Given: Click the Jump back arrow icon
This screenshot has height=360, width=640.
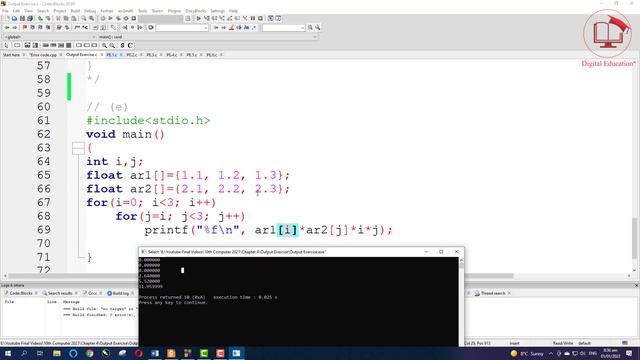Looking at the screenshot, I should pos(7,27).
